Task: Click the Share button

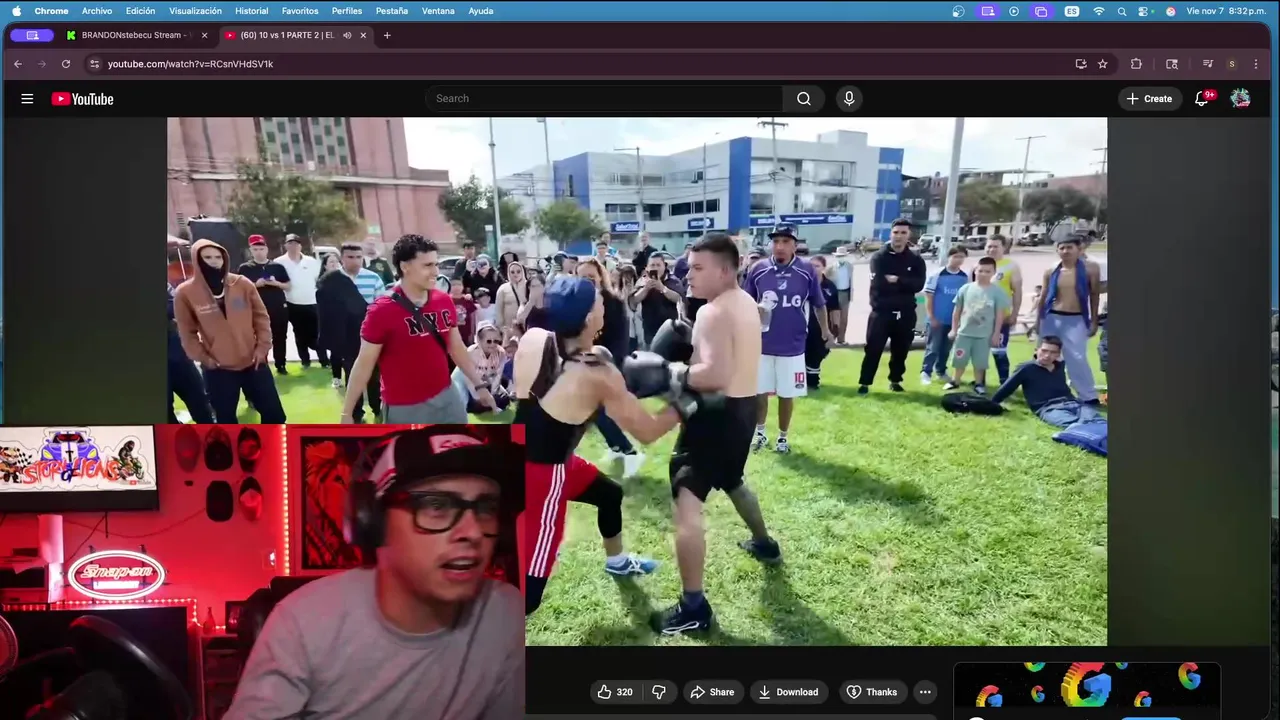Action: [712, 692]
